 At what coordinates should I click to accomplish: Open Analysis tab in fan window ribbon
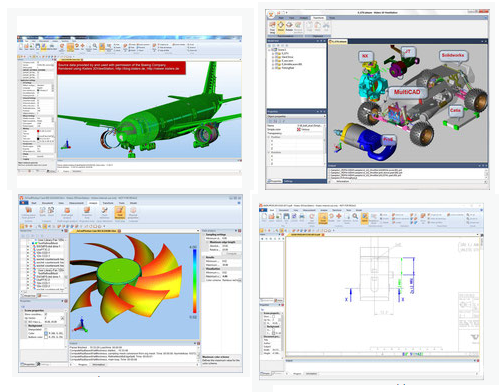click(93, 203)
